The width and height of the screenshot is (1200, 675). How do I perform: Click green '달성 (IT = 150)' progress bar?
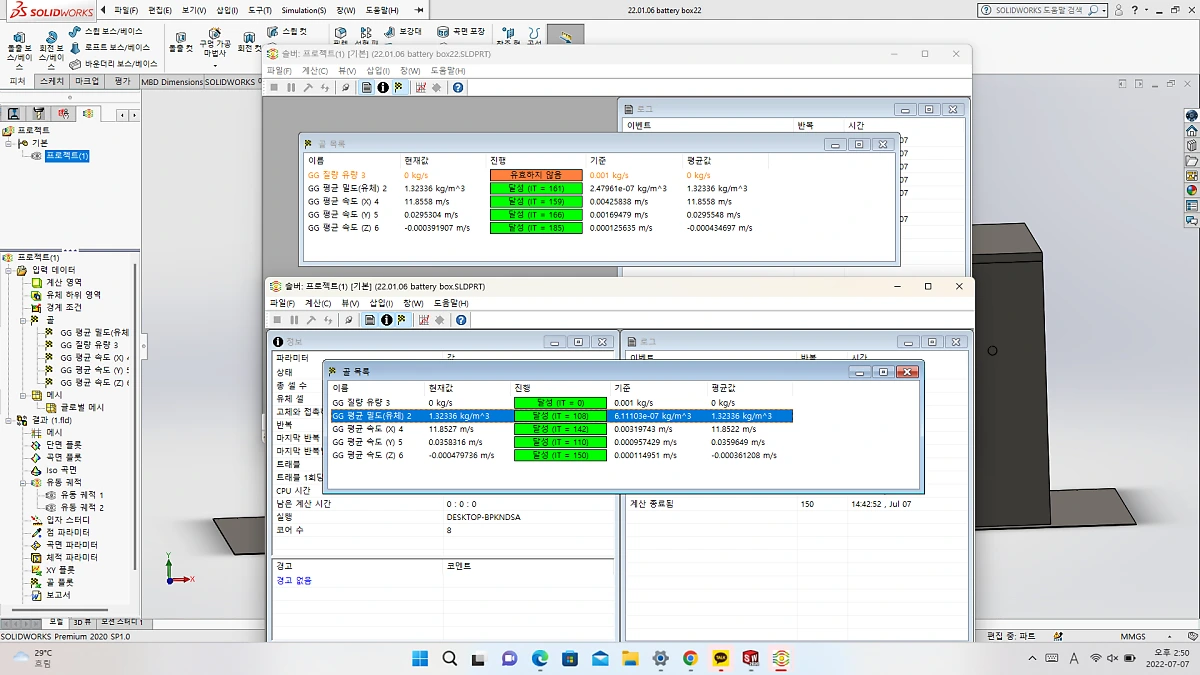[560, 455]
